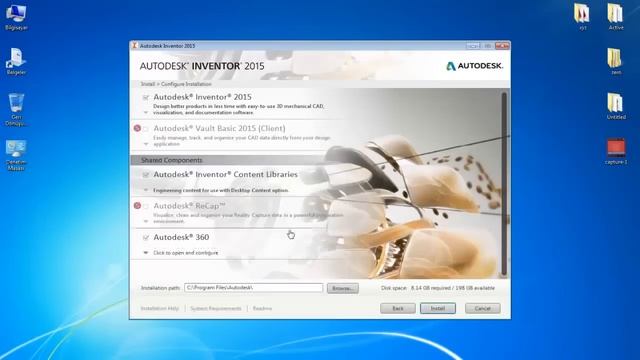Click the Autodesk 360 title text
Image resolution: width=640 pixels, height=360 pixels.
click(x=181, y=237)
